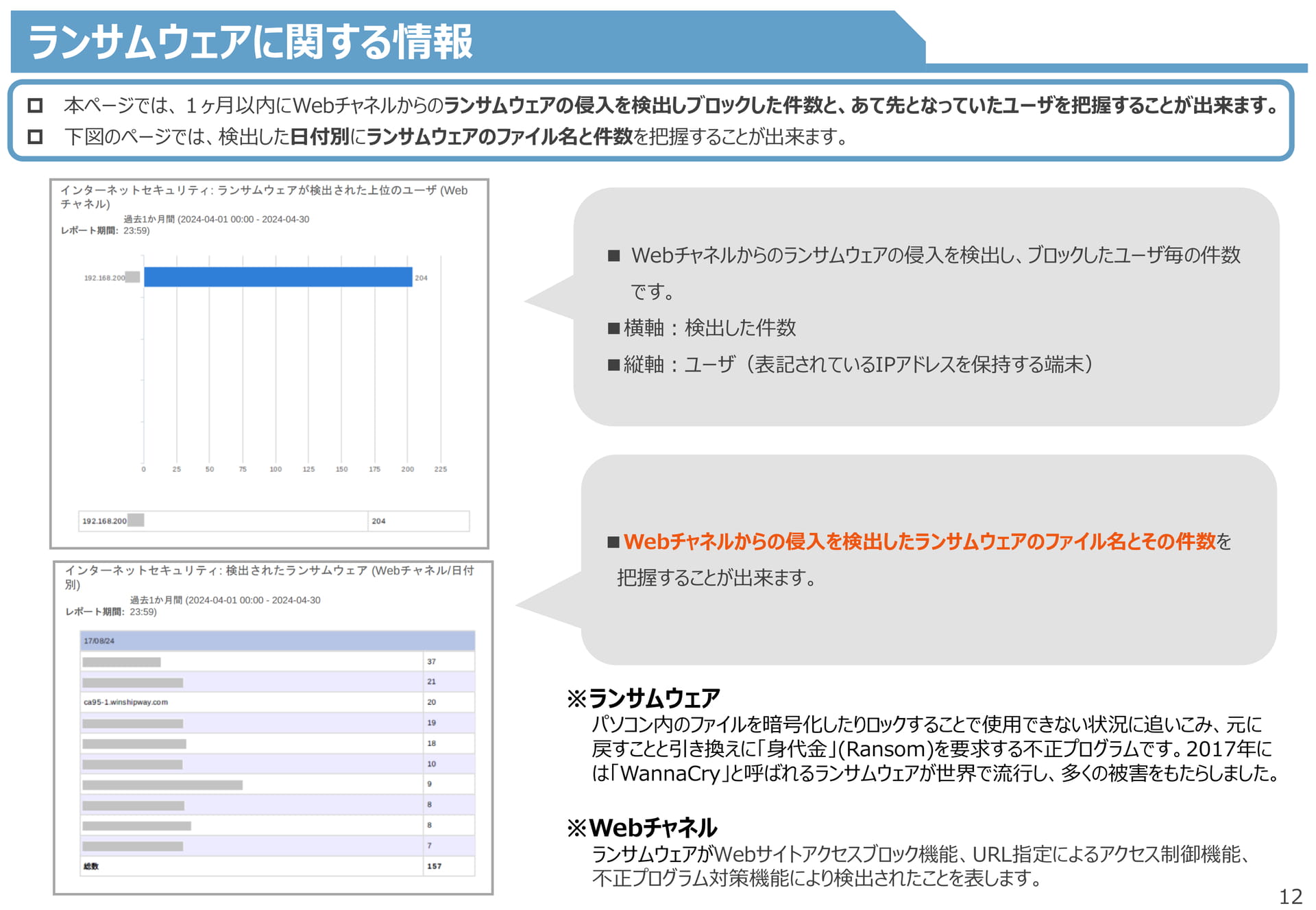Click the slide title "ランサムウェアに関する情報"

click(x=250, y=42)
